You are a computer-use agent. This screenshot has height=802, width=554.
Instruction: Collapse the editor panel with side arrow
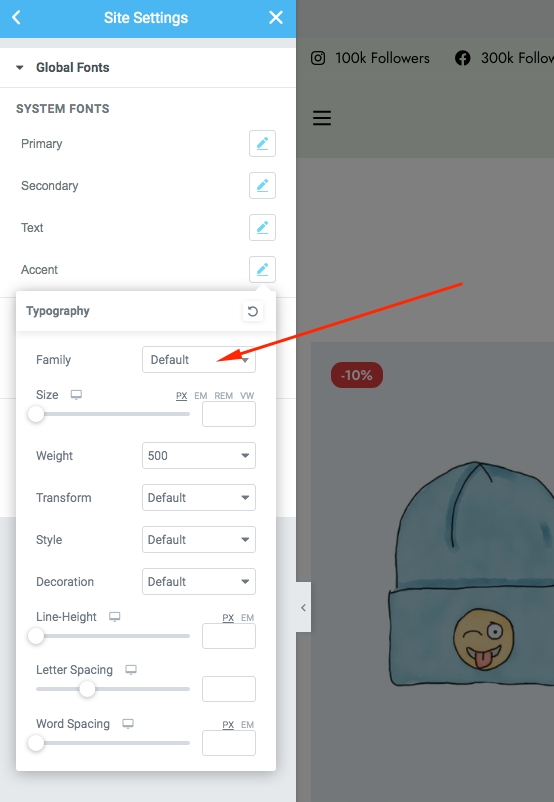click(303, 607)
